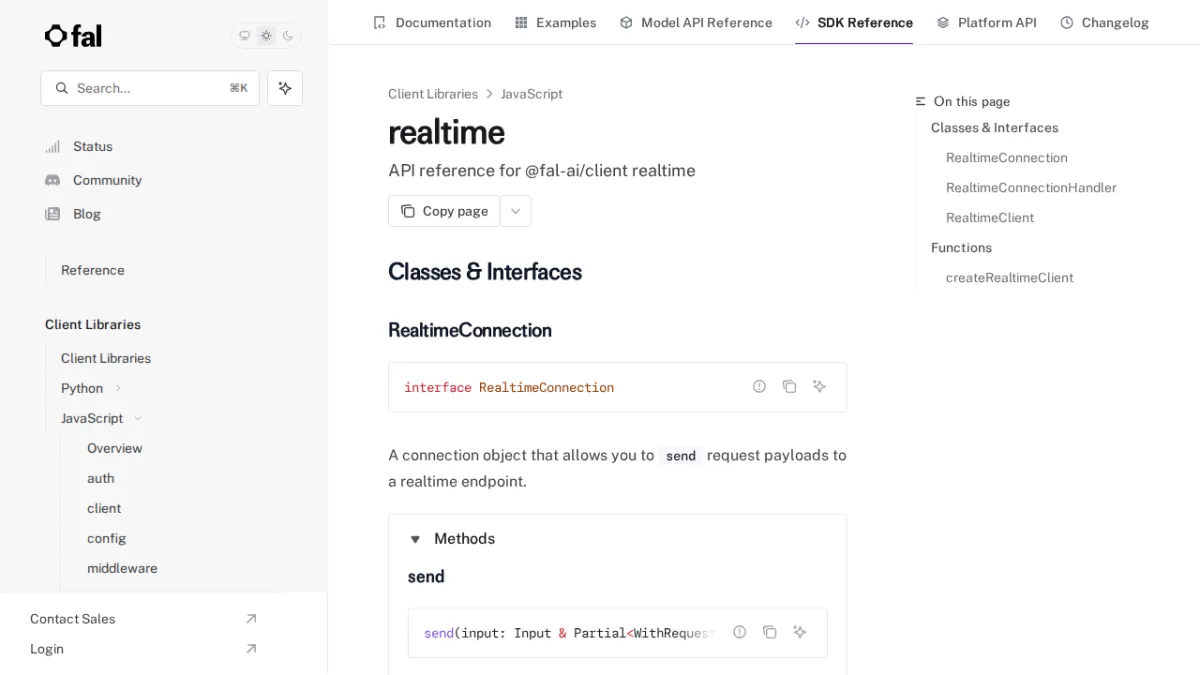The height and width of the screenshot is (675, 1200).
Task: Open the Changelog tab
Action: 1104,22
